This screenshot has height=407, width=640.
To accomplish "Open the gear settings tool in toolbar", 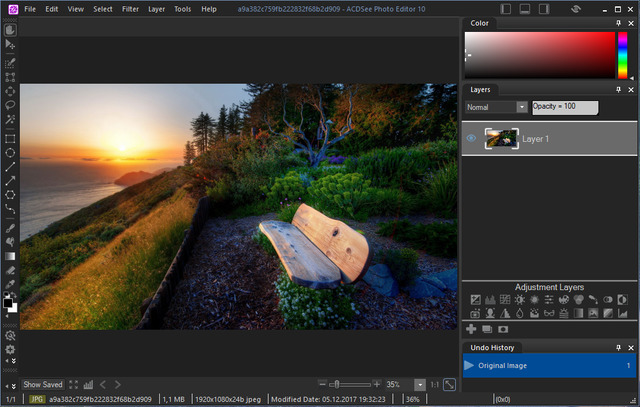I will tap(10, 349).
